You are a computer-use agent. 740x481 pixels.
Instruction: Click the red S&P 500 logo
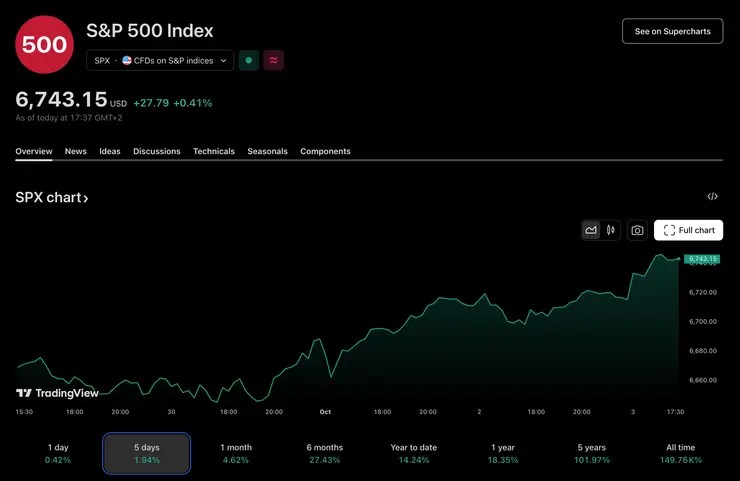(x=44, y=45)
